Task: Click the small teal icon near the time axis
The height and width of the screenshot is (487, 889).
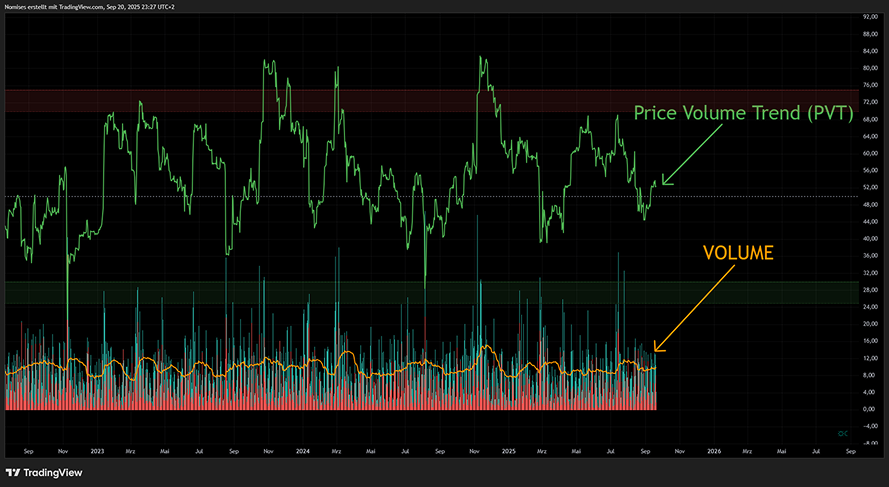Action: click(x=843, y=433)
